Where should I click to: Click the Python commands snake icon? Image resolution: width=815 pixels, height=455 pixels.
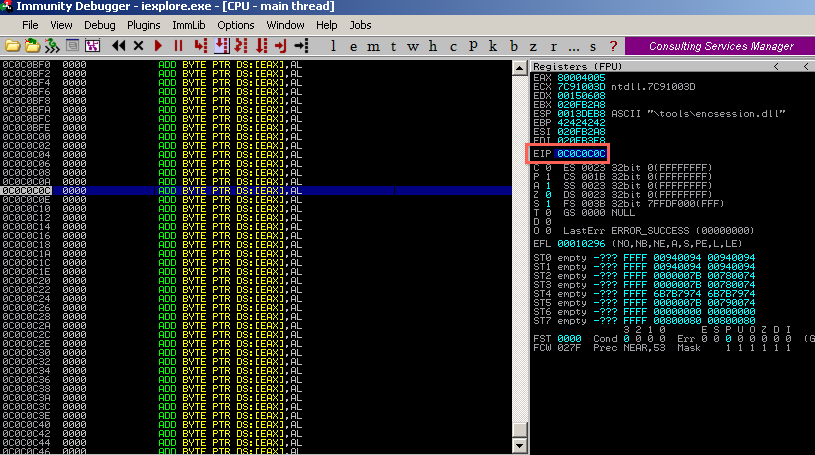click(52, 46)
